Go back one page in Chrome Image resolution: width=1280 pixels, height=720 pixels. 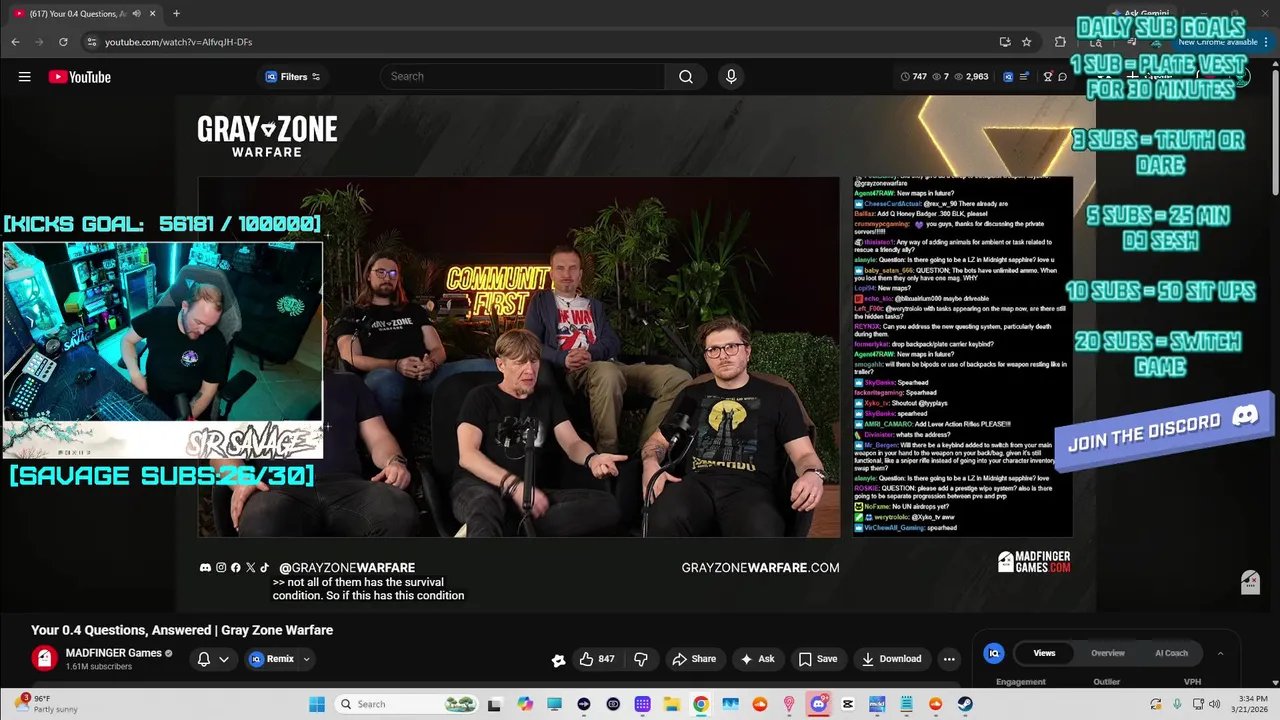(x=15, y=42)
